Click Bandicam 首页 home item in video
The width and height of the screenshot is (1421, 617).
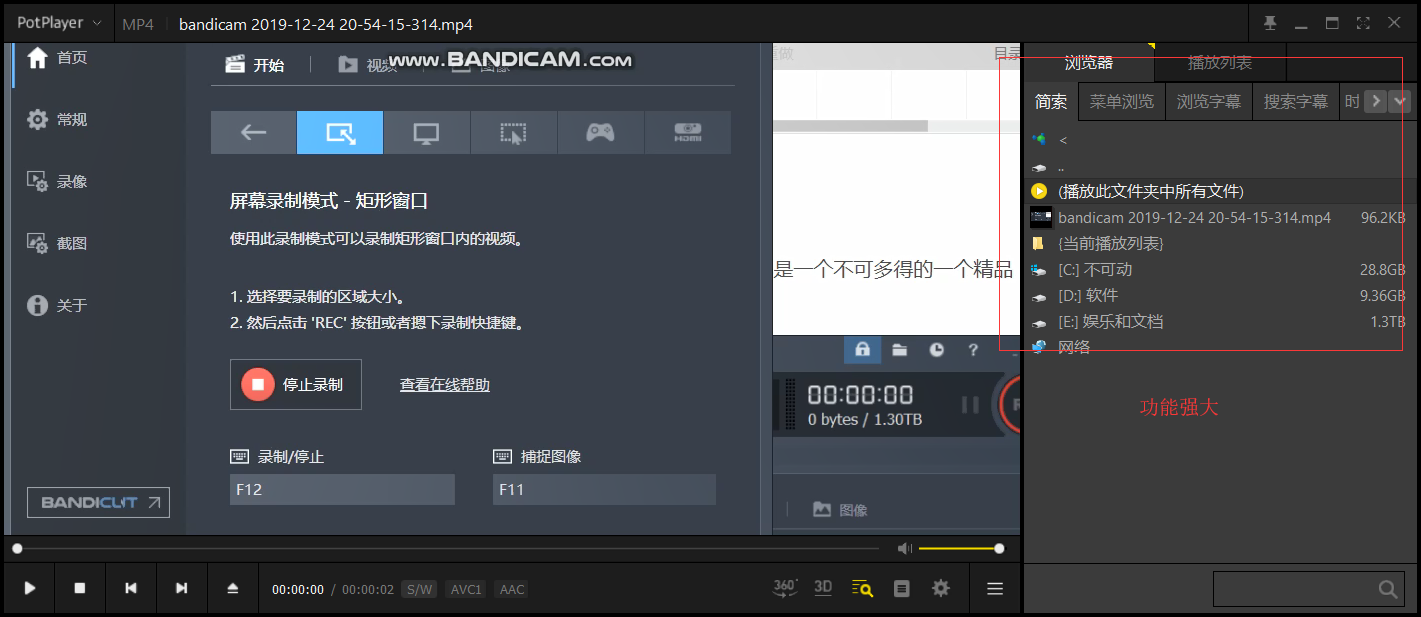point(58,58)
